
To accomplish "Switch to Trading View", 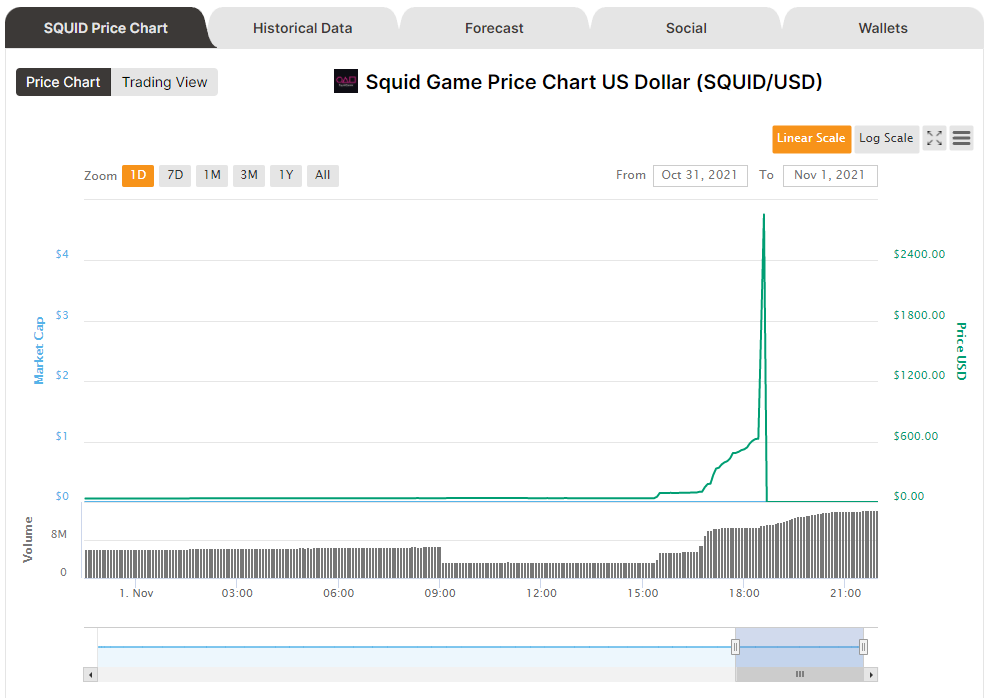I will tap(165, 82).
